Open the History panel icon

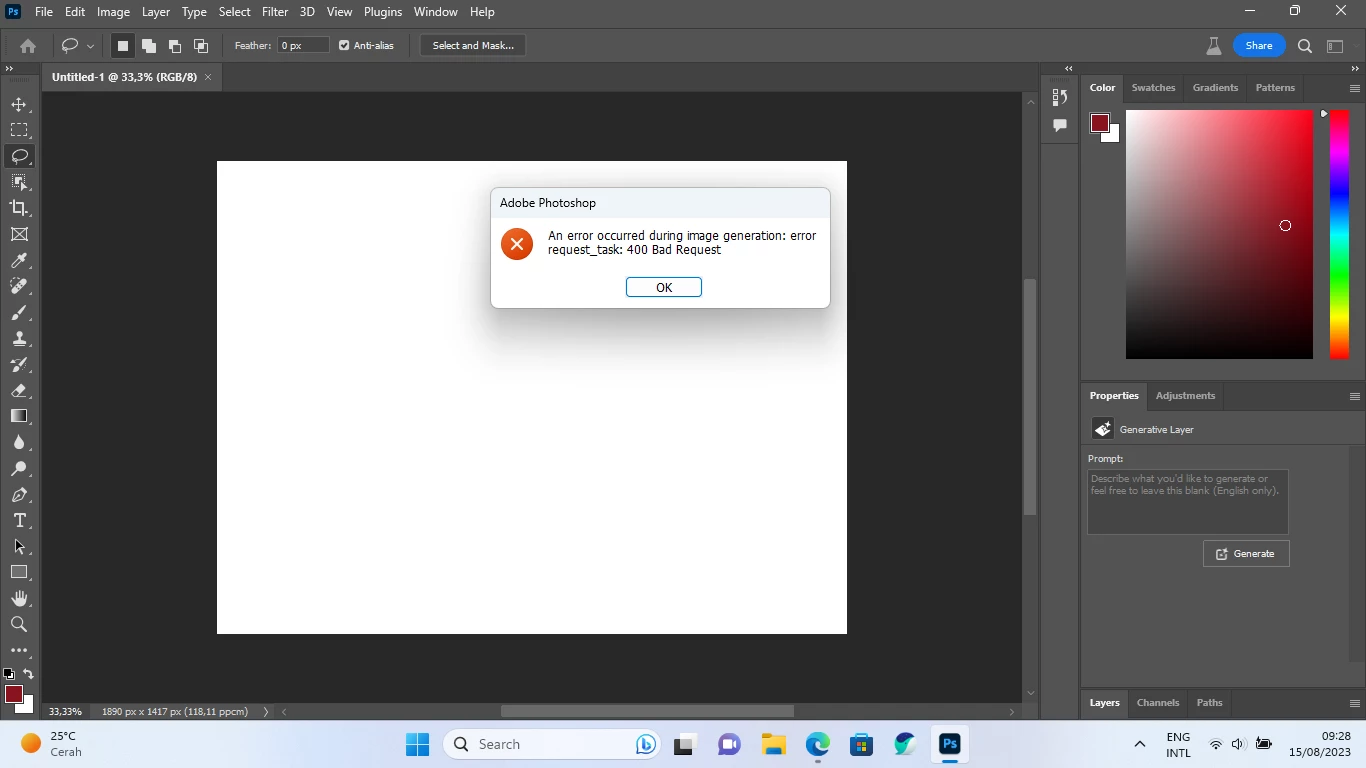click(x=1060, y=97)
